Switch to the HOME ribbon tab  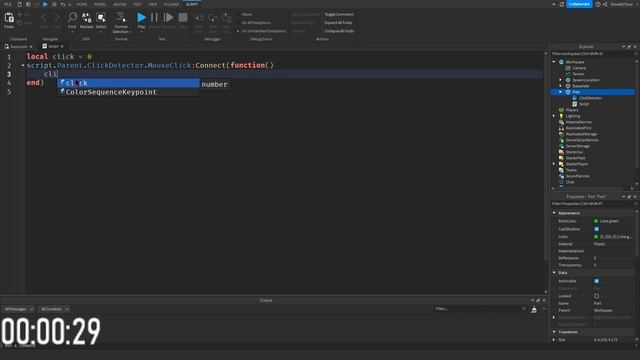tap(82, 4)
